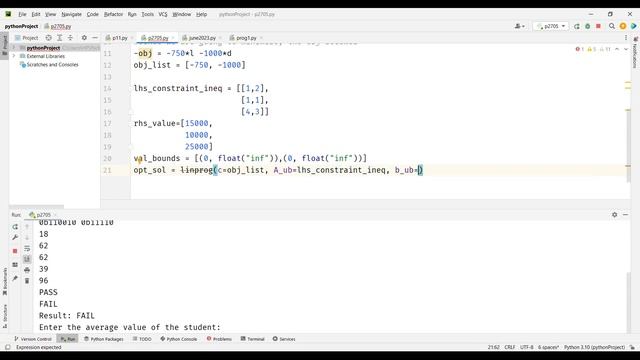Viewport: 640px width, 360px height.
Task: Open Python Console tool window
Action: [179, 339]
